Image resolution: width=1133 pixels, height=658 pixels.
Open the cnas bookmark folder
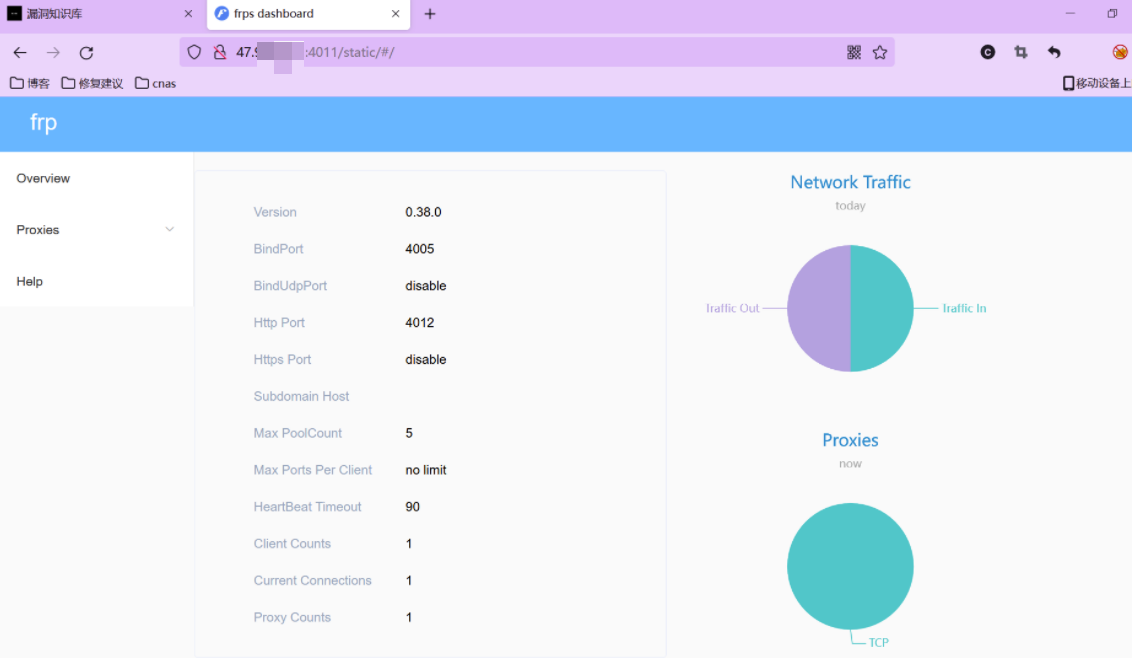point(155,83)
